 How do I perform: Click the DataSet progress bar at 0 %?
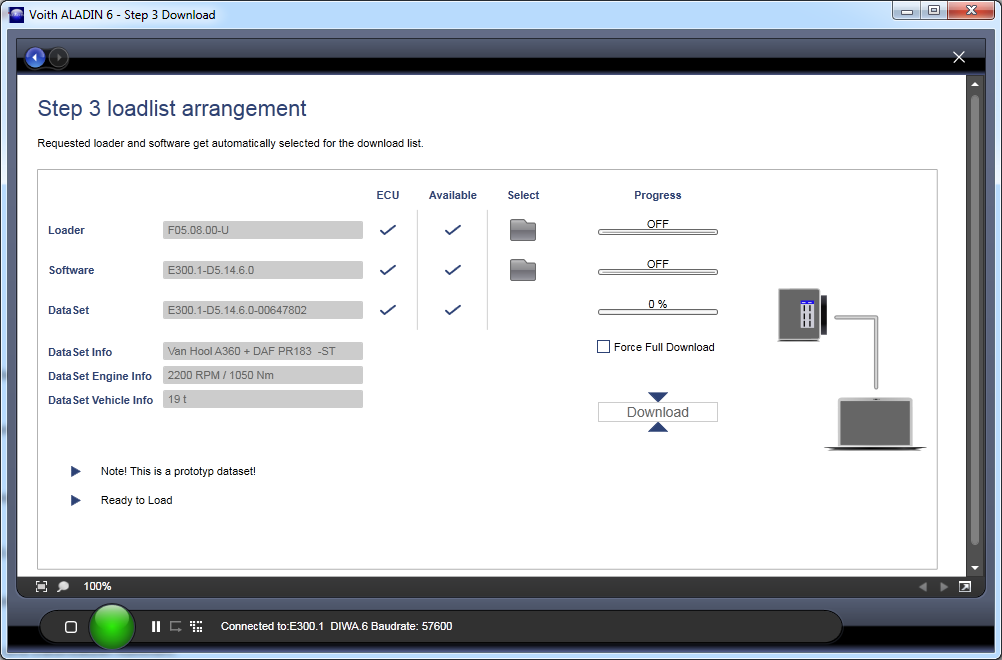pos(658,312)
